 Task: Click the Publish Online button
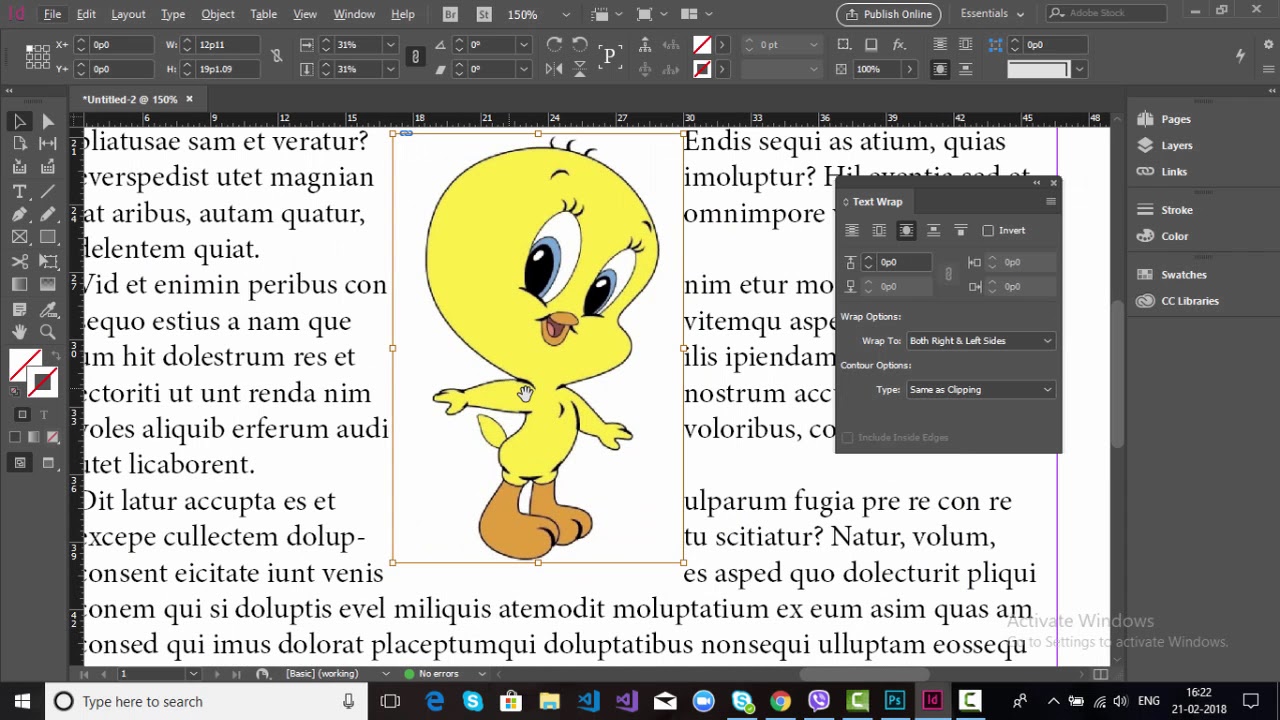tap(889, 14)
